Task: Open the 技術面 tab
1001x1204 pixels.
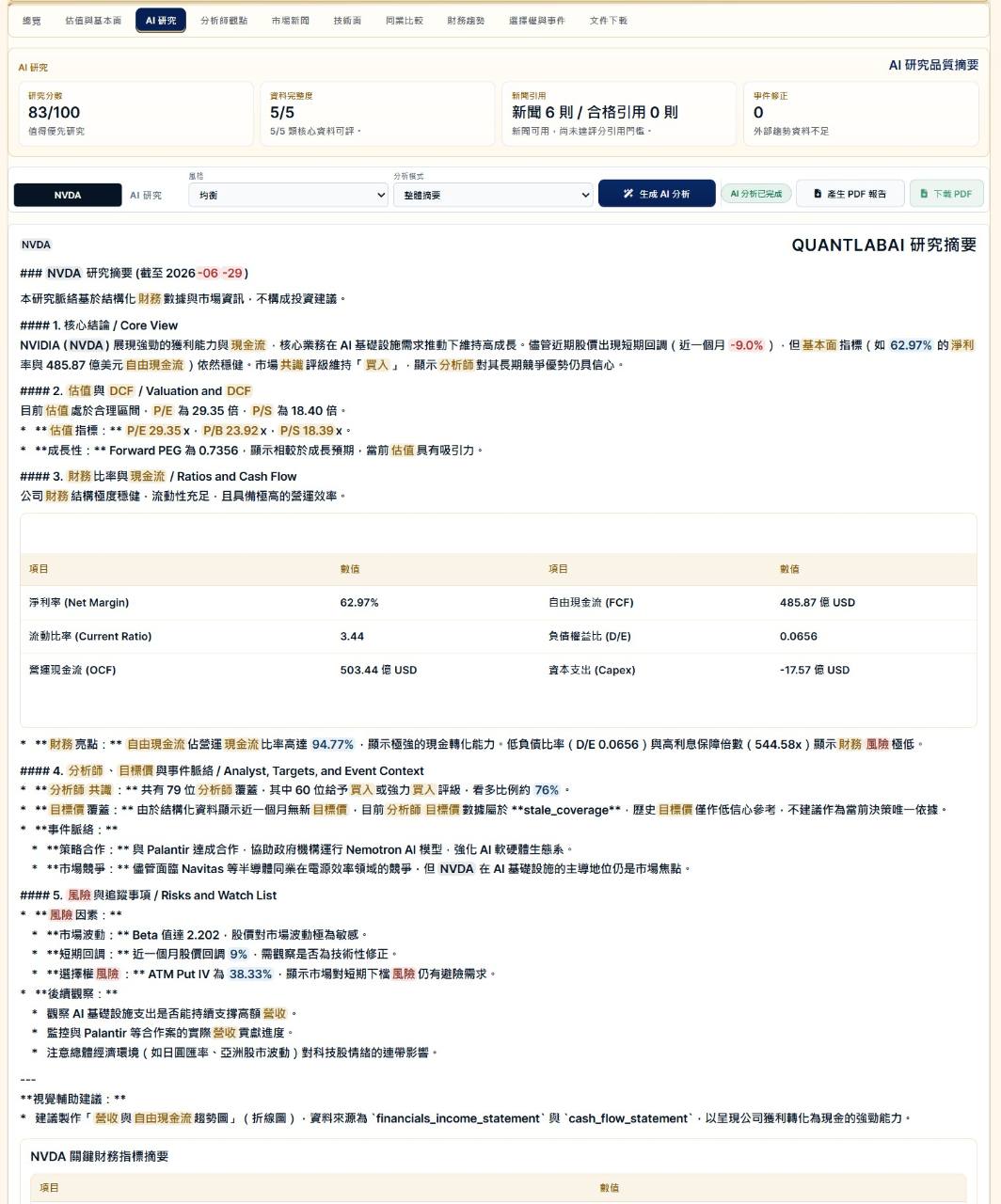Action: click(x=347, y=20)
